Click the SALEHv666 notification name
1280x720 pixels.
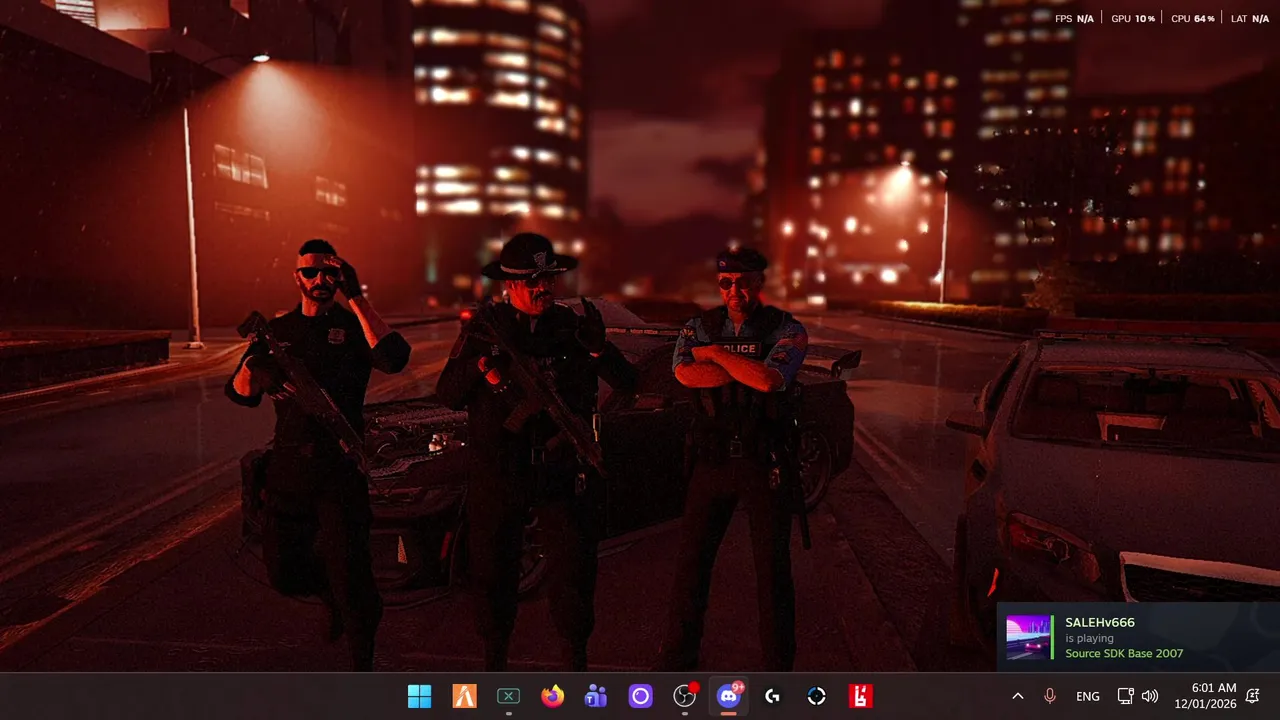coord(1100,622)
